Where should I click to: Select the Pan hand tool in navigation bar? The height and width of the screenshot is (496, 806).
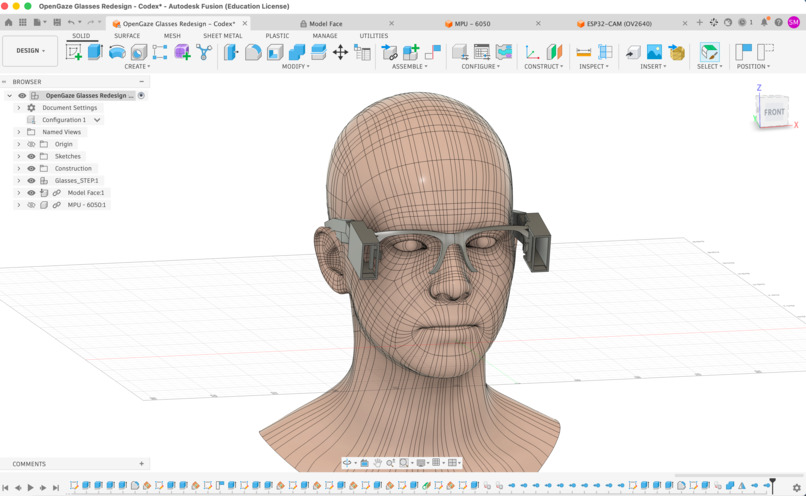point(377,463)
